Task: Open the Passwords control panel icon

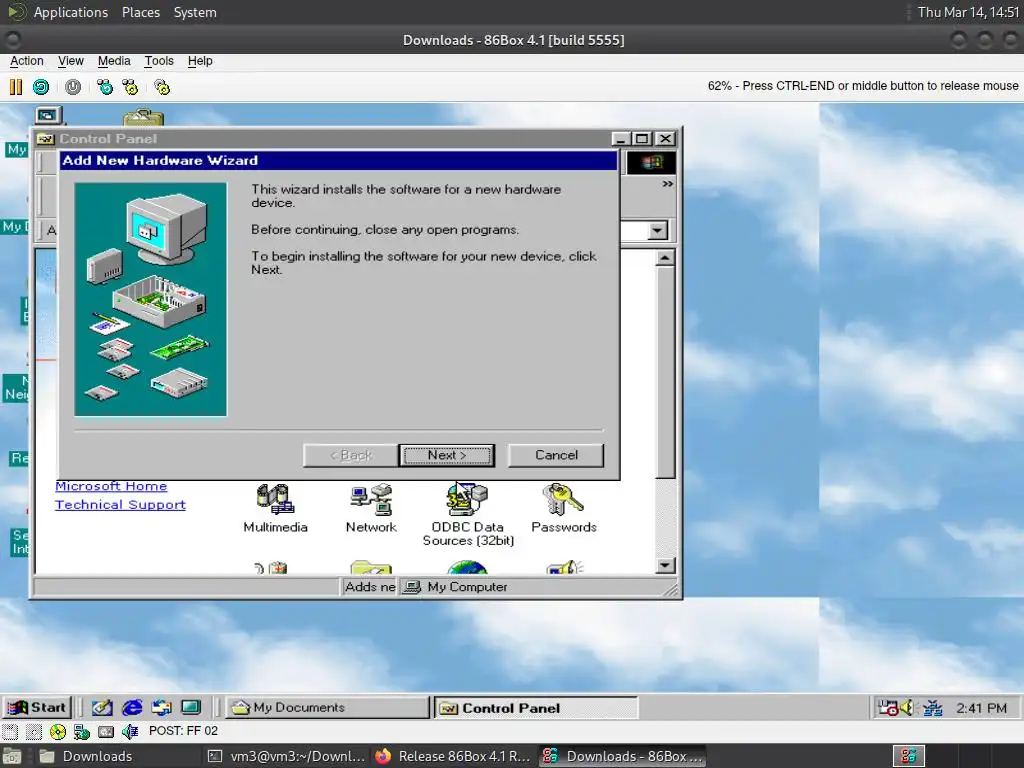Action: tap(564, 508)
